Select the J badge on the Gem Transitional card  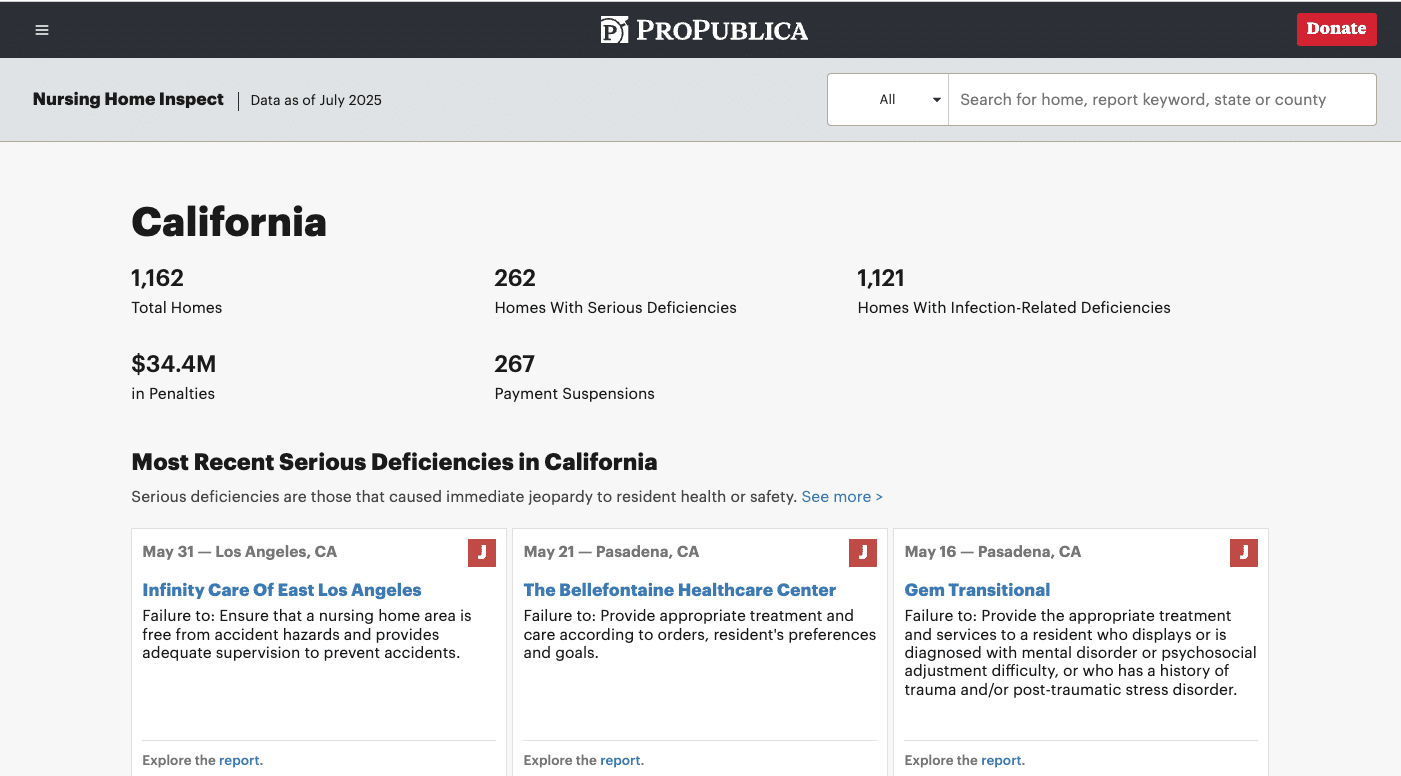pyautogui.click(x=1243, y=552)
